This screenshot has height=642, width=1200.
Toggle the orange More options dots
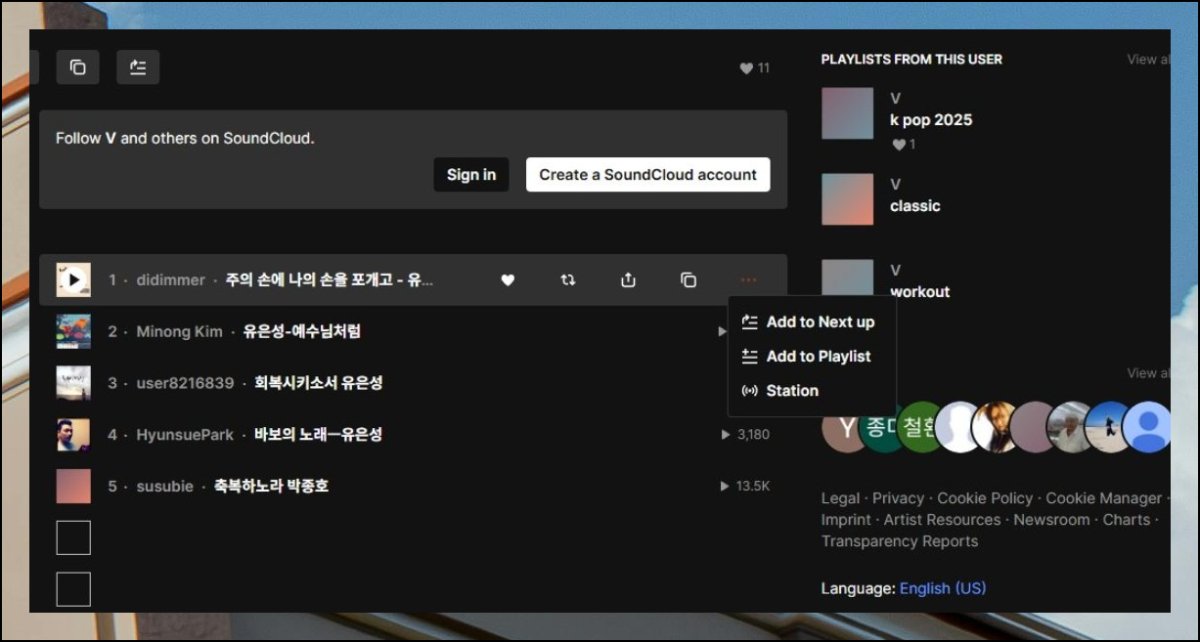(x=748, y=280)
